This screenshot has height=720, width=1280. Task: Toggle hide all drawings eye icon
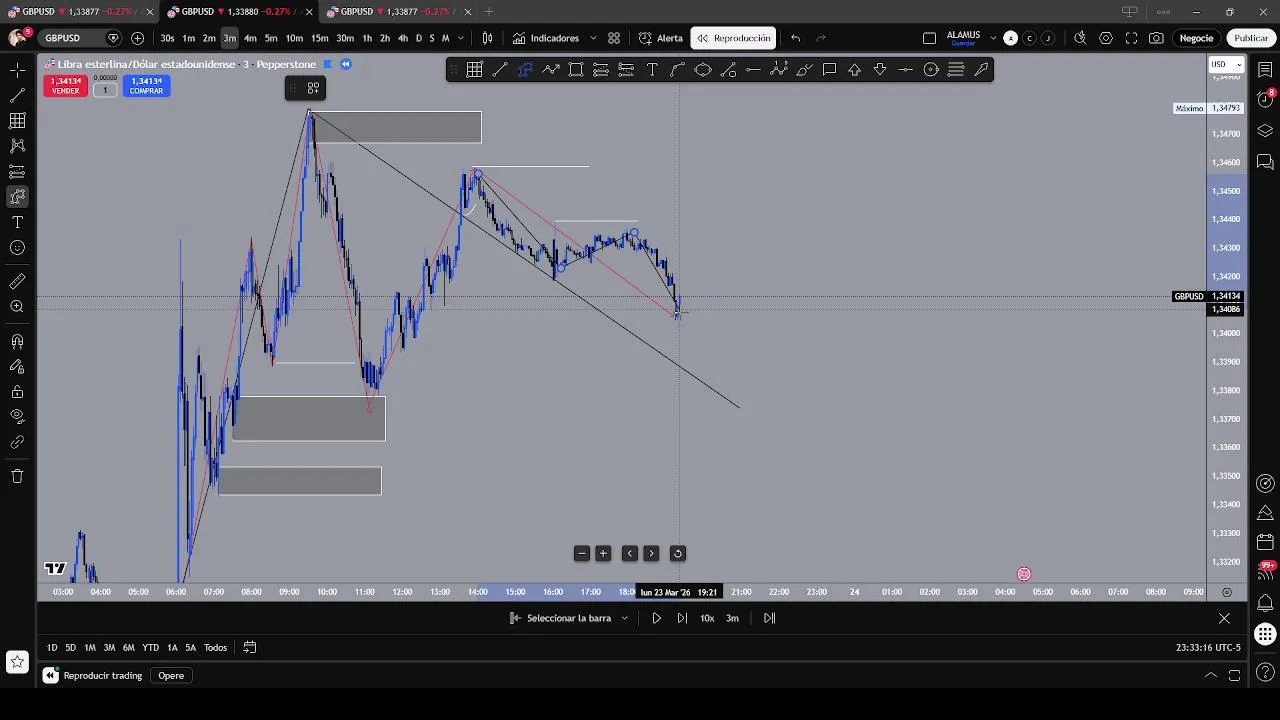(x=17, y=416)
